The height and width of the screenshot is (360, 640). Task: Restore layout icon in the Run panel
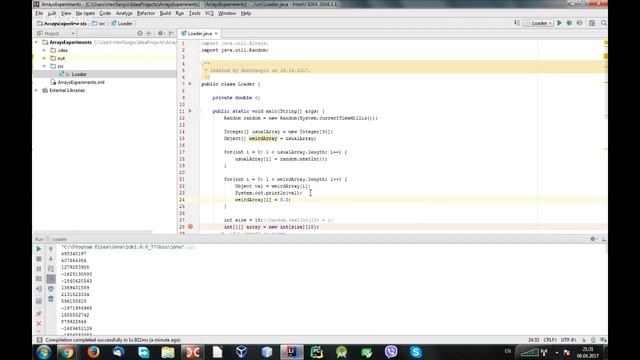click(39, 301)
